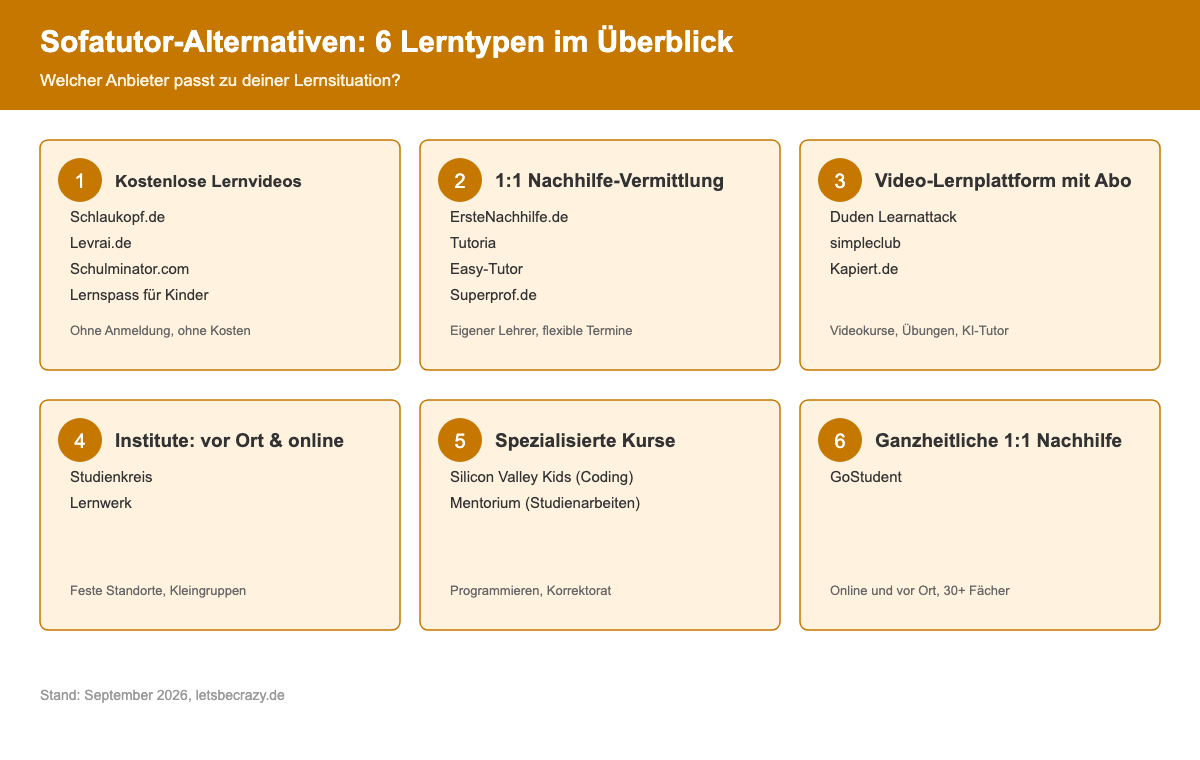Click the number 3 circle badge
Image resolution: width=1200 pixels, height=760 pixels.
tap(840, 181)
